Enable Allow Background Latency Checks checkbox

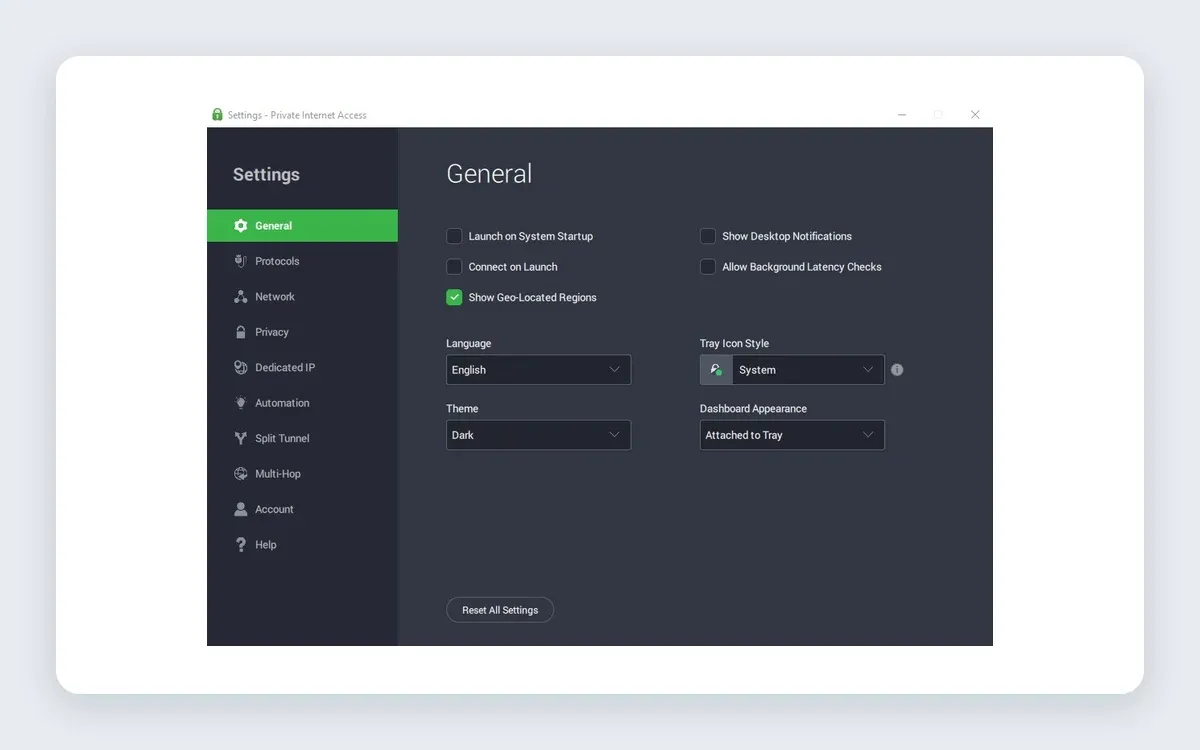708,267
